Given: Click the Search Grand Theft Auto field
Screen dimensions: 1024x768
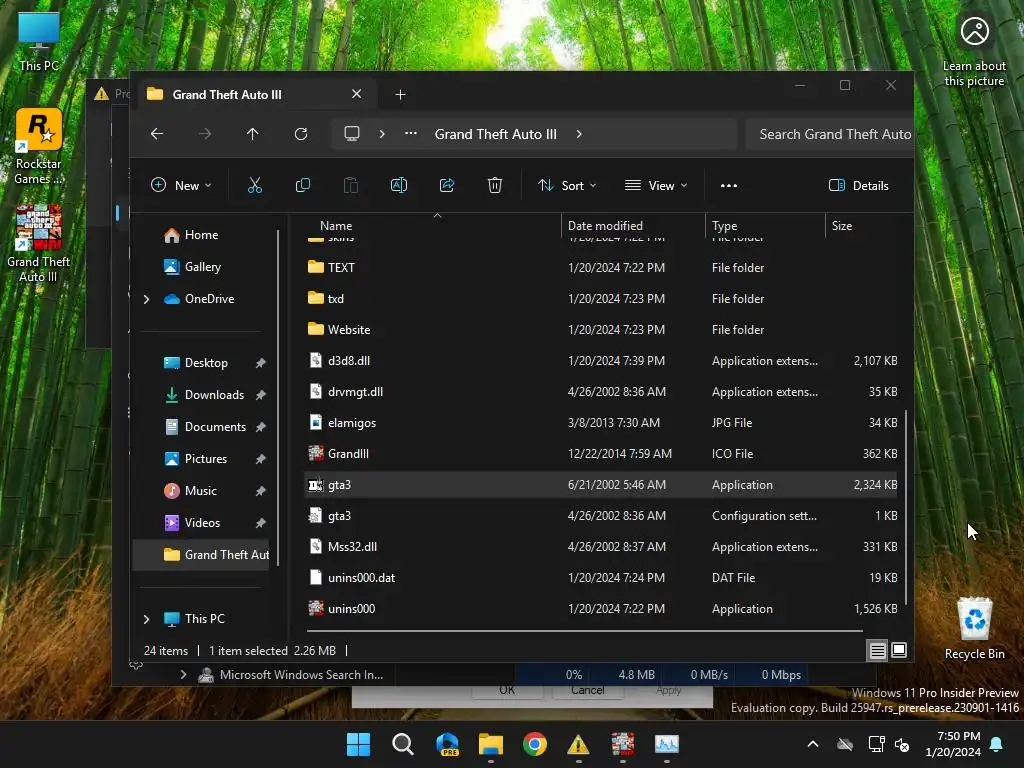Looking at the screenshot, I should point(829,134).
